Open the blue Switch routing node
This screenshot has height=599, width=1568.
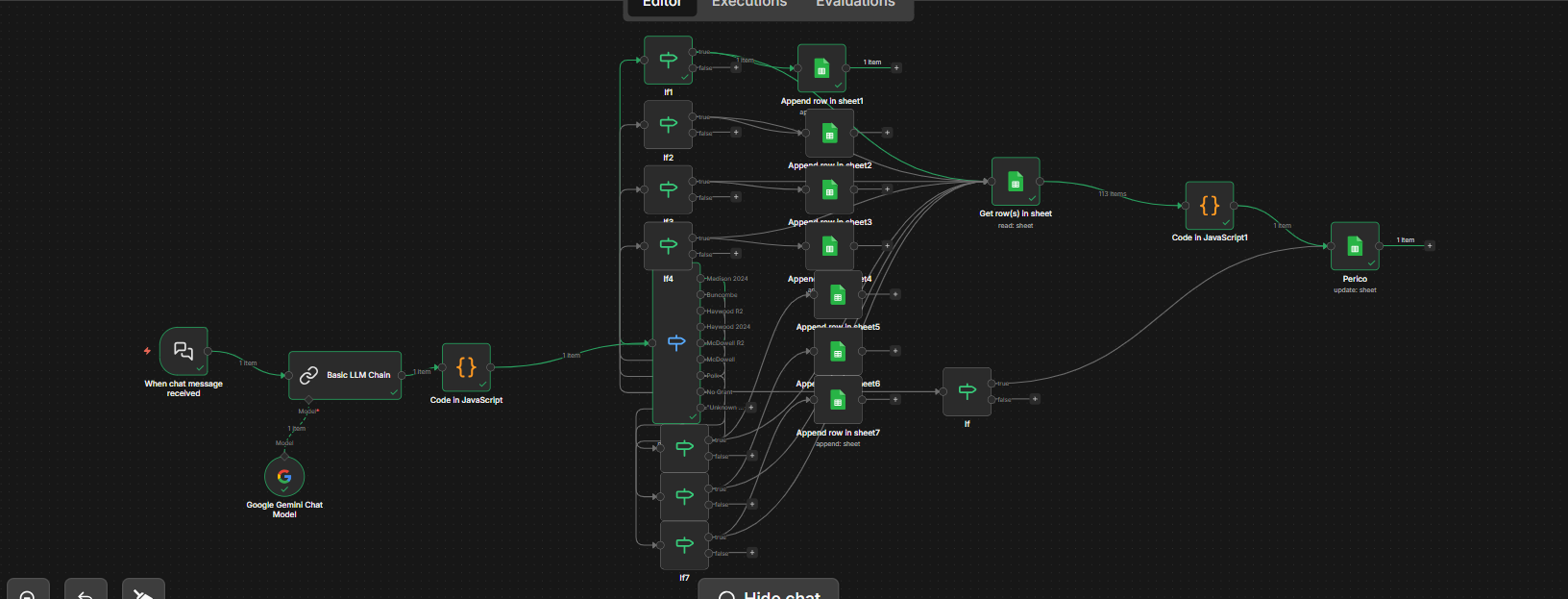point(676,343)
